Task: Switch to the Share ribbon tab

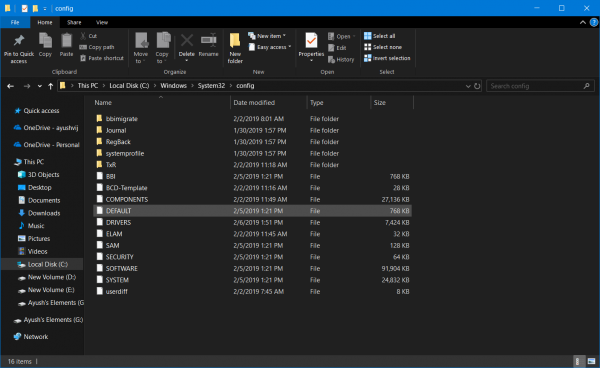Action: click(74, 22)
